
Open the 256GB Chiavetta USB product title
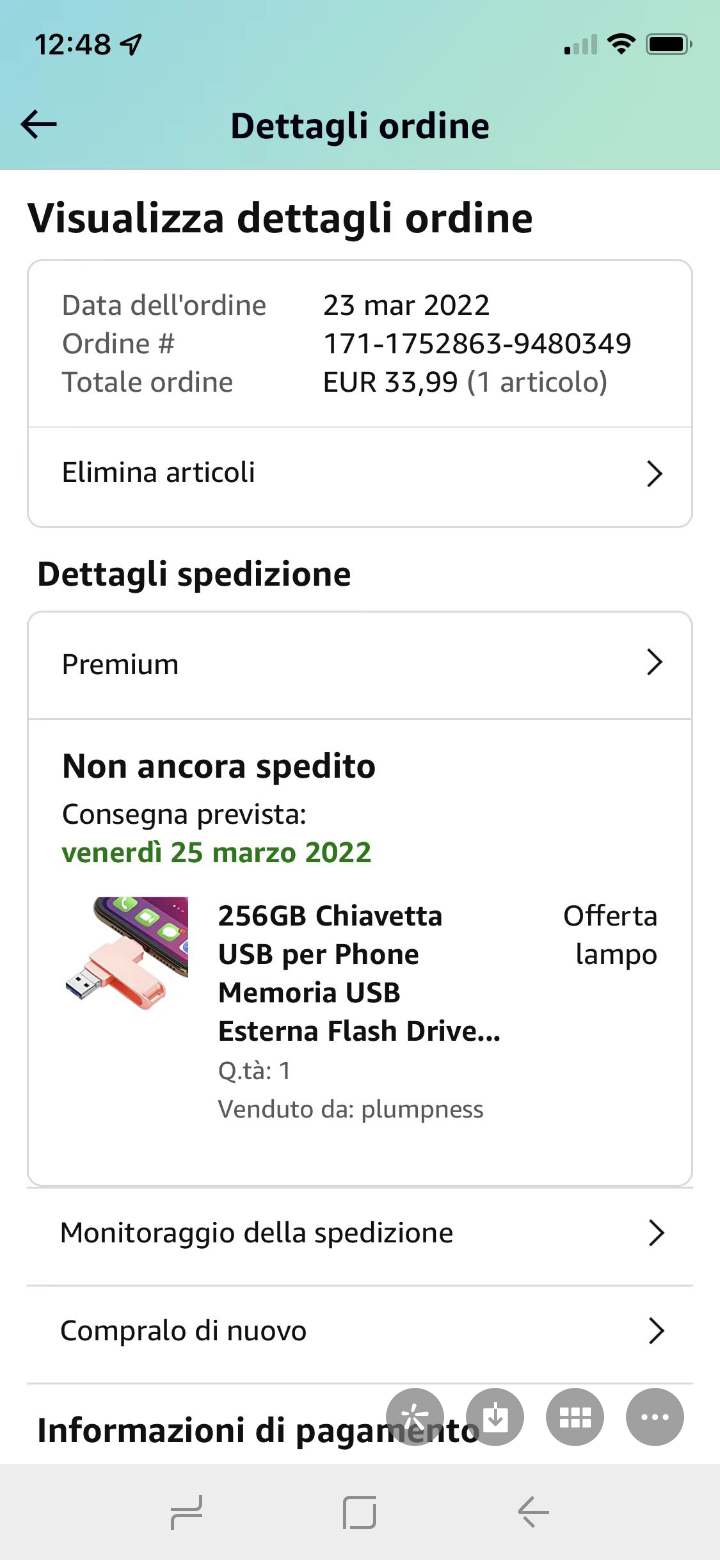point(359,973)
